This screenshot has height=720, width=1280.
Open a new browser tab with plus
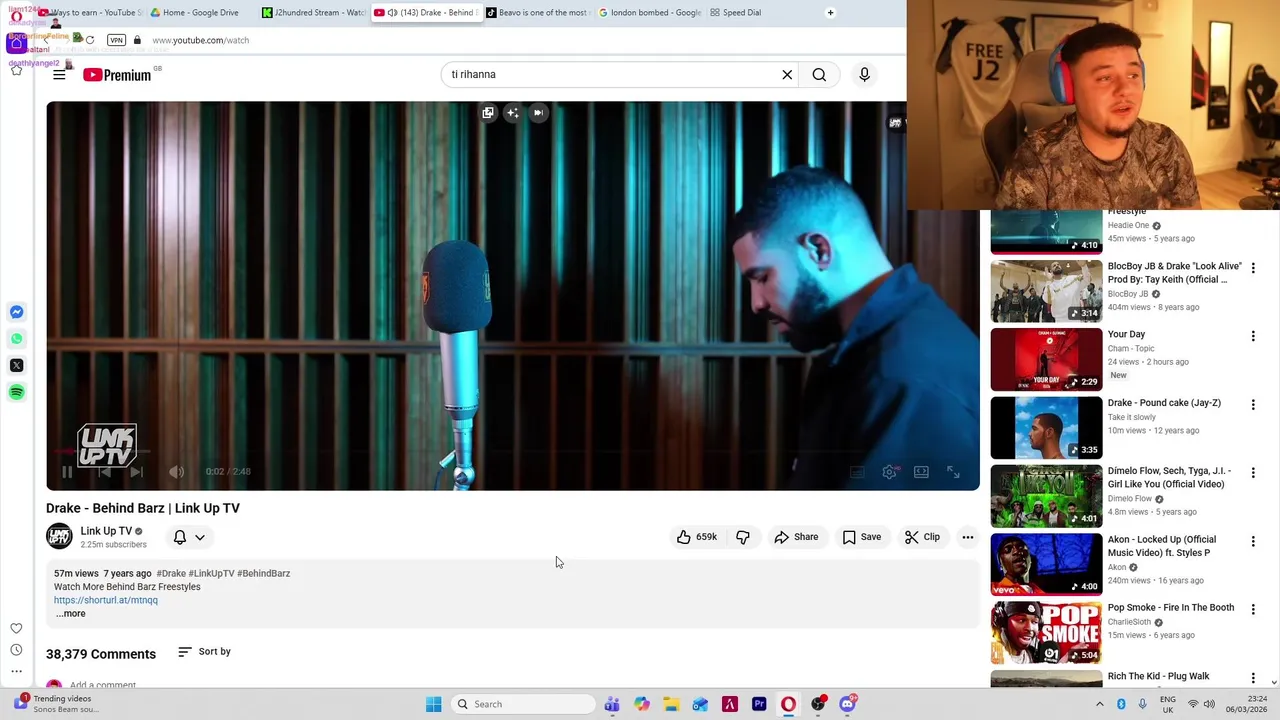coord(830,13)
